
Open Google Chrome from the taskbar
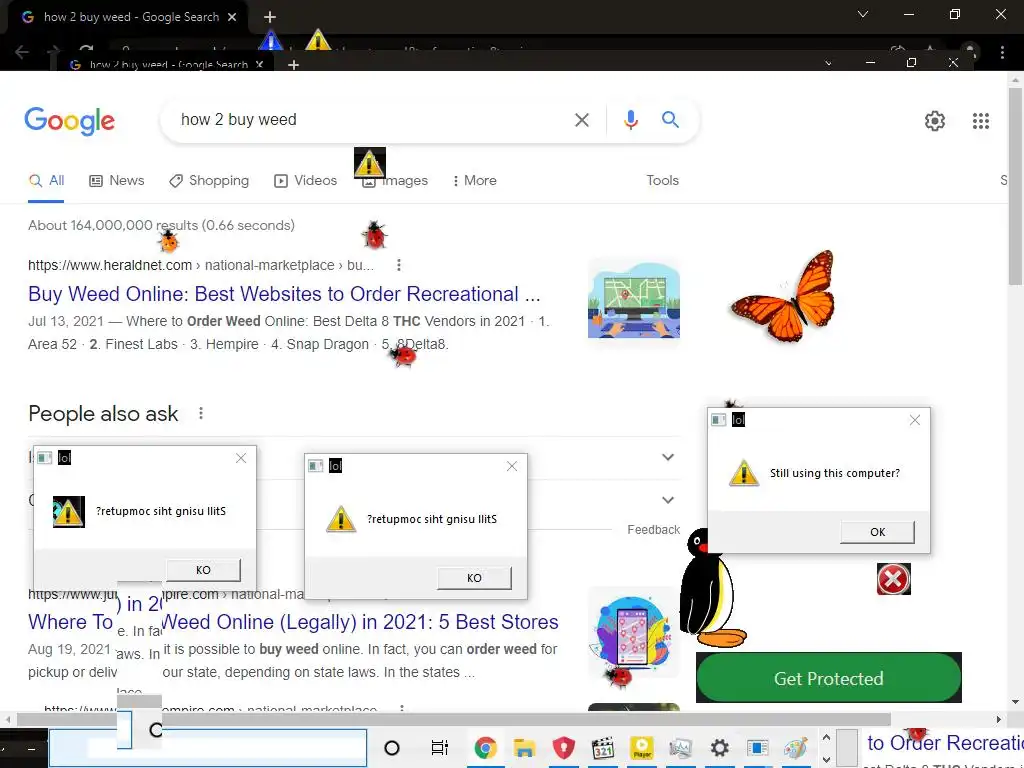[x=485, y=748]
